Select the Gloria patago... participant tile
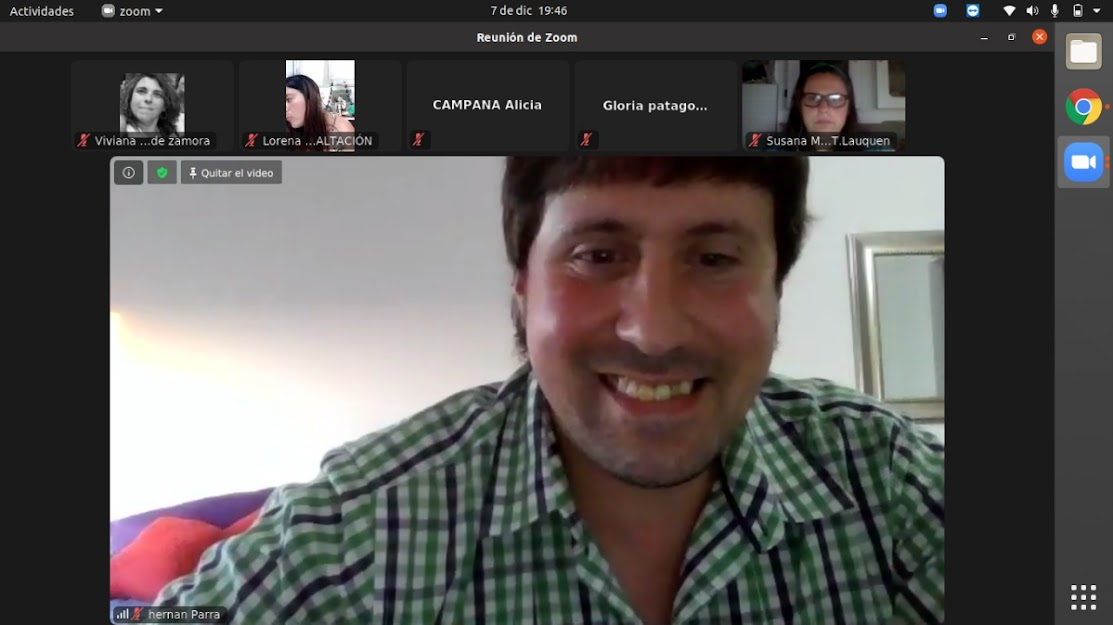This screenshot has height=625, width=1113. (655, 105)
